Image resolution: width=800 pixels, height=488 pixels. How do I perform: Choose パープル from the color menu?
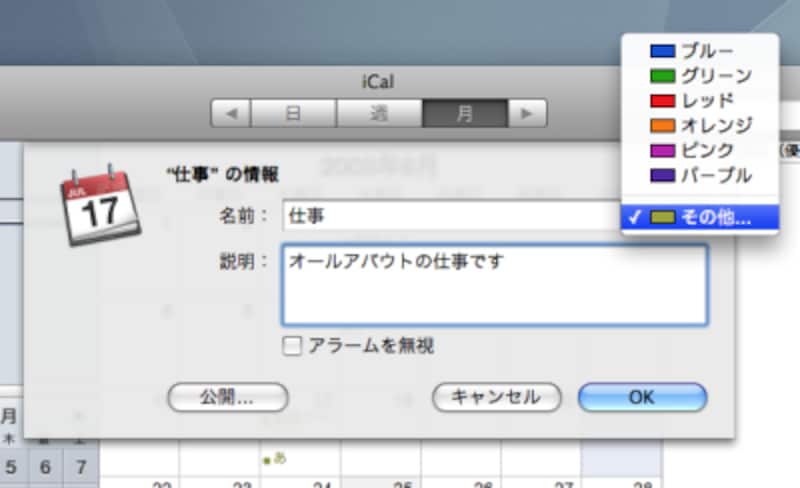pos(699,176)
